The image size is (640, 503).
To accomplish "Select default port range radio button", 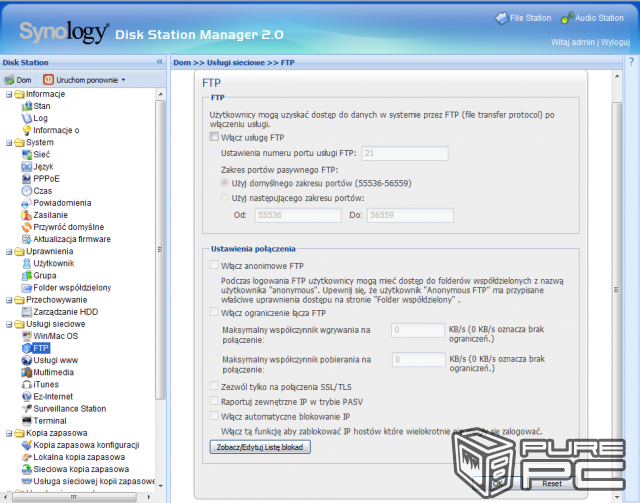I will (x=224, y=183).
